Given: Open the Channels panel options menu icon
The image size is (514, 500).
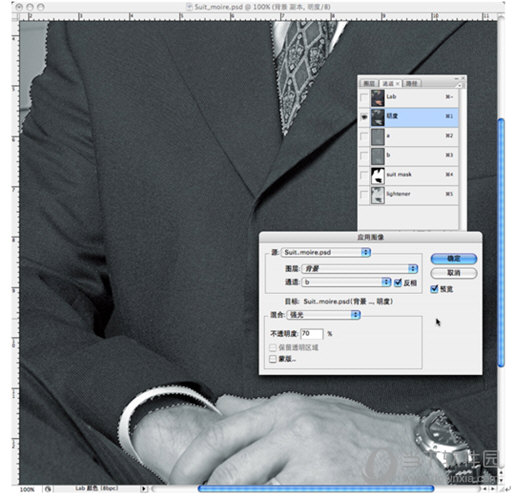Looking at the screenshot, I should pyautogui.click(x=459, y=85).
